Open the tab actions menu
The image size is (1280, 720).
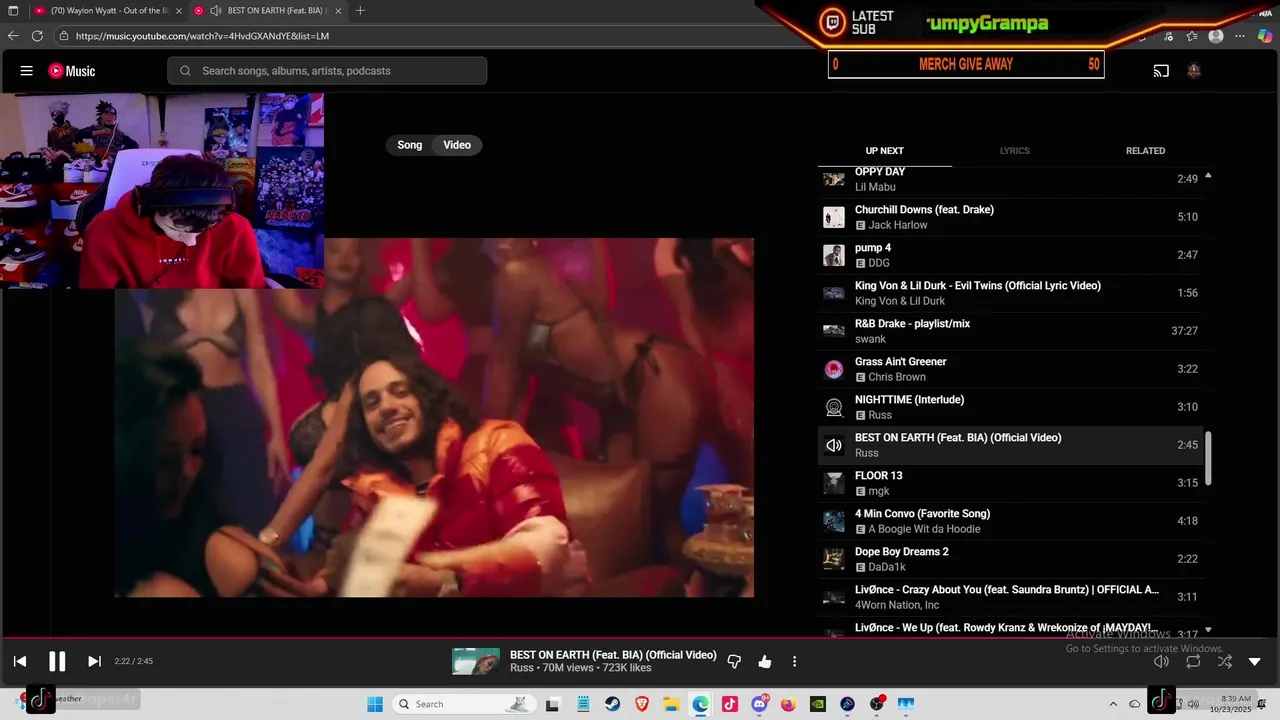click(13, 11)
